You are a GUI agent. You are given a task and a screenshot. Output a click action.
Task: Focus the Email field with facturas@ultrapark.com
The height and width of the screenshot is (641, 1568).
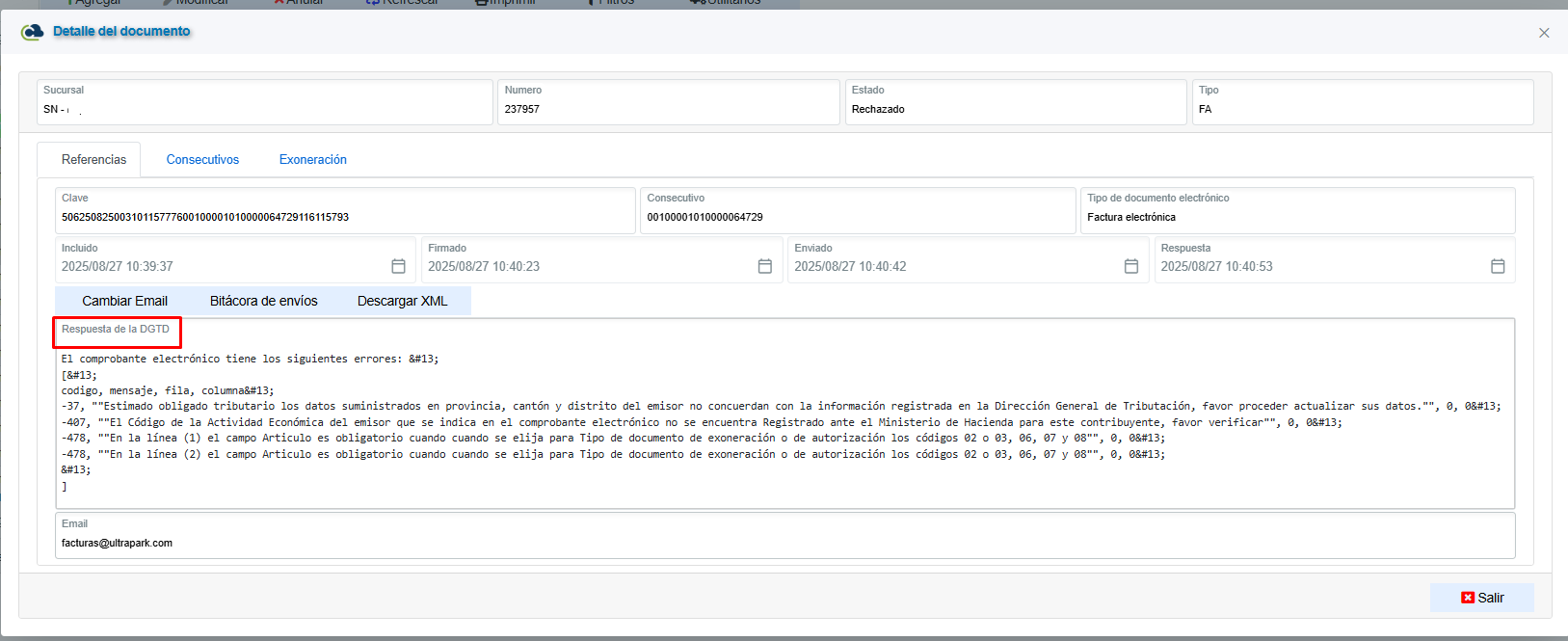click(783, 543)
